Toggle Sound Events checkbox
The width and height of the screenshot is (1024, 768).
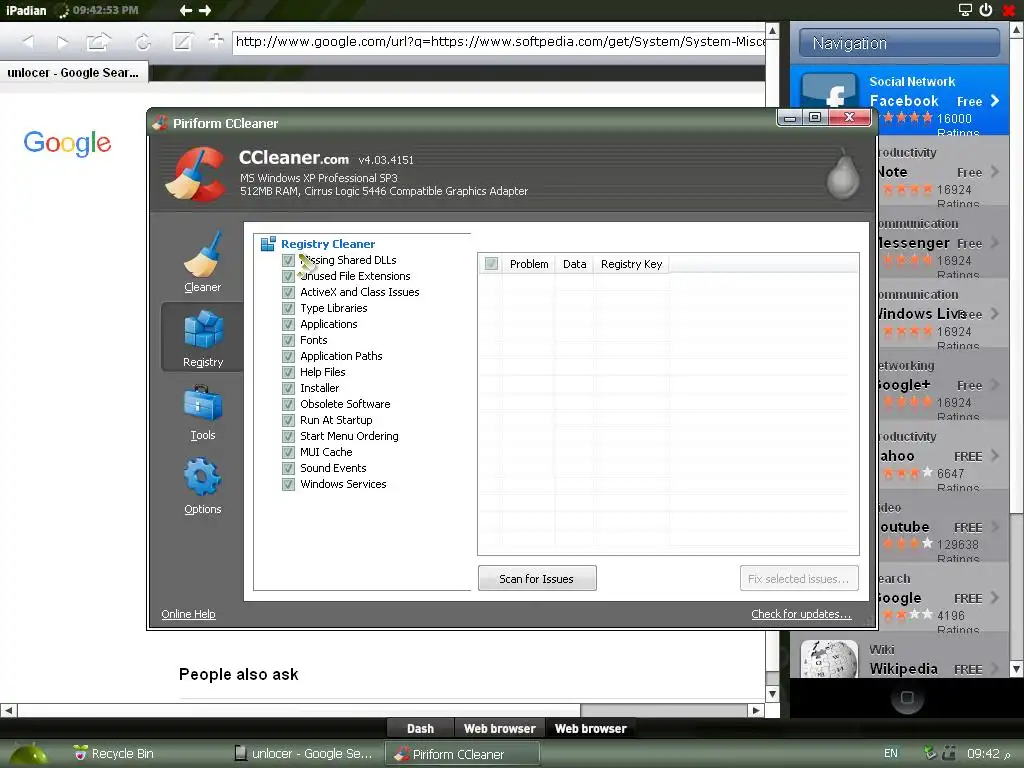288,468
